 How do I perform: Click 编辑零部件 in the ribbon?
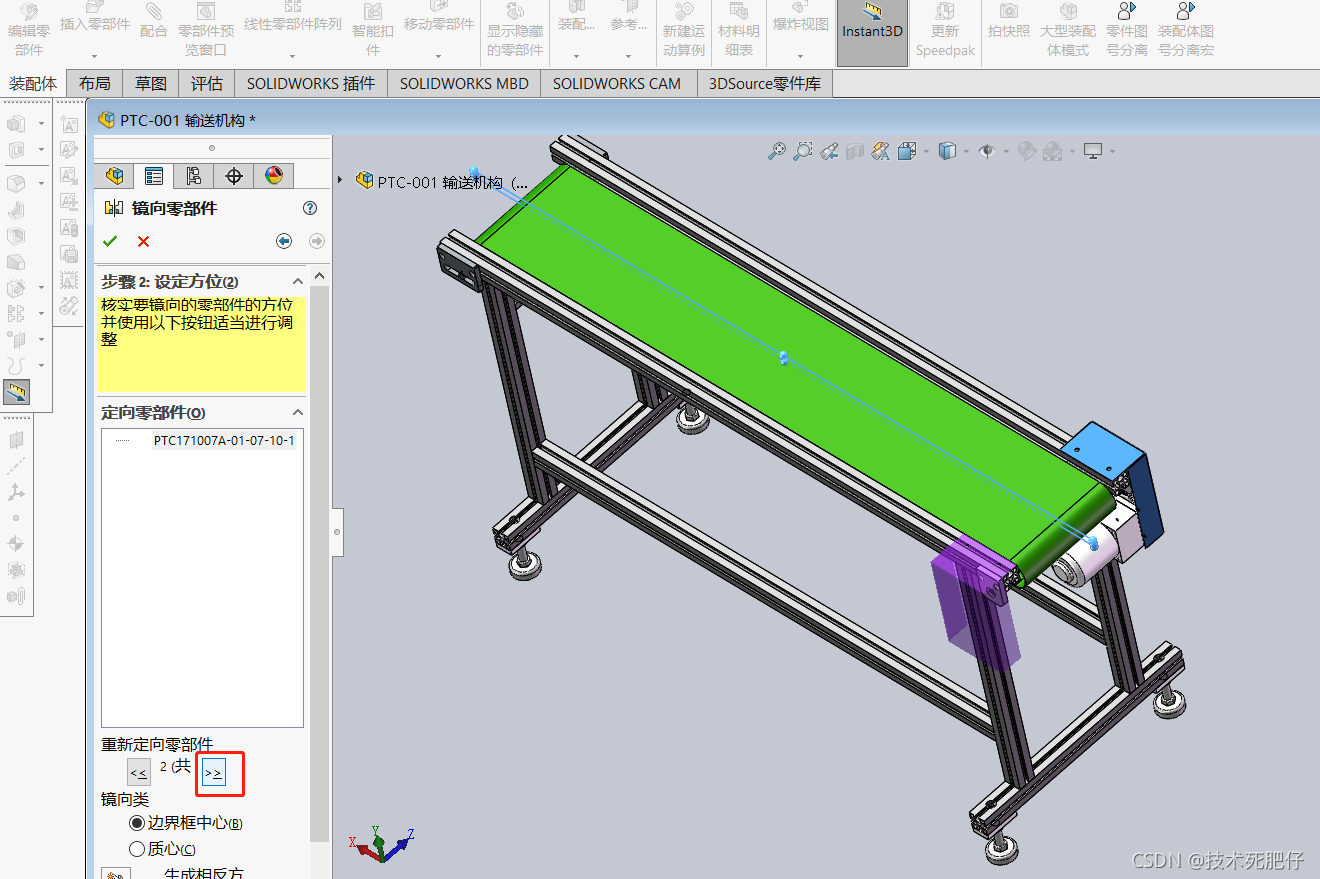click(x=29, y=31)
